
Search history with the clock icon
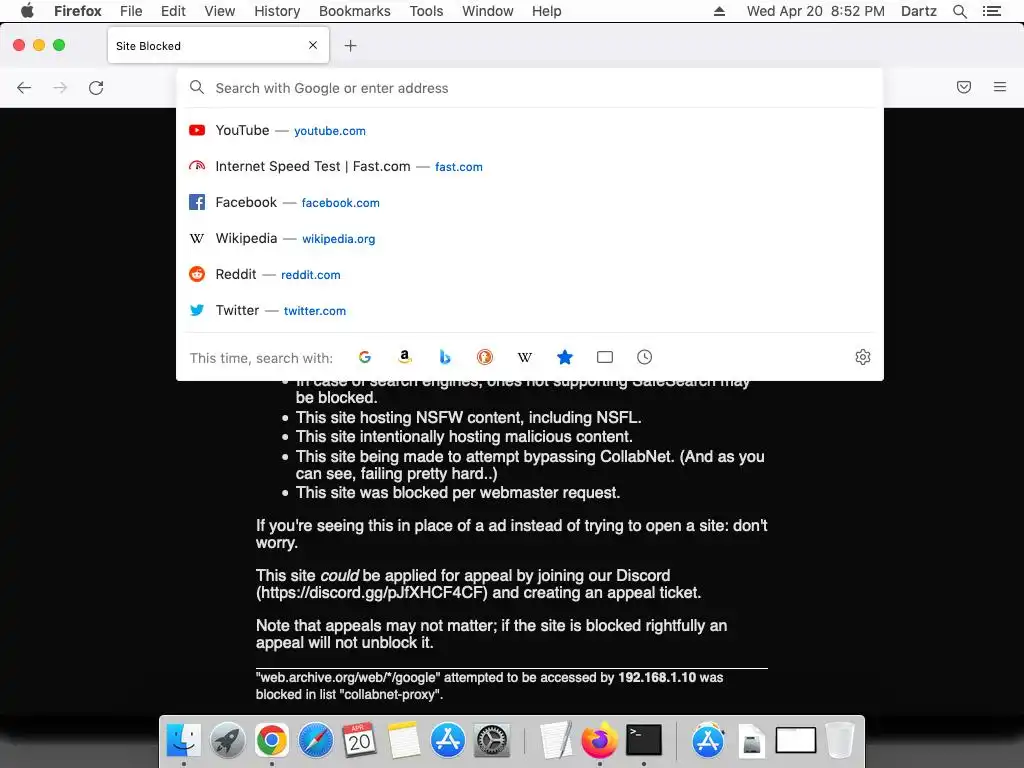coord(645,357)
